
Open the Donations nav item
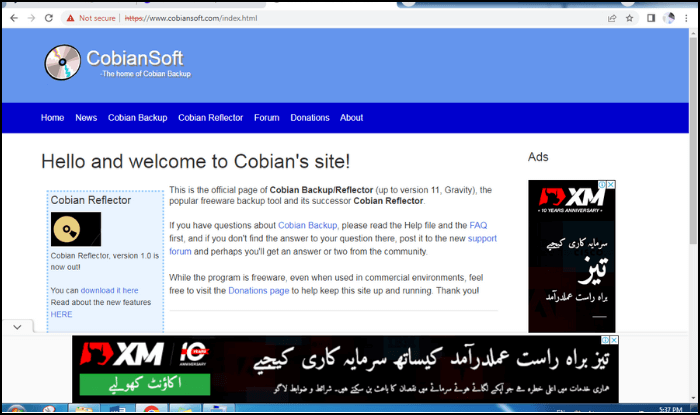pyautogui.click(x=310, y=118)
